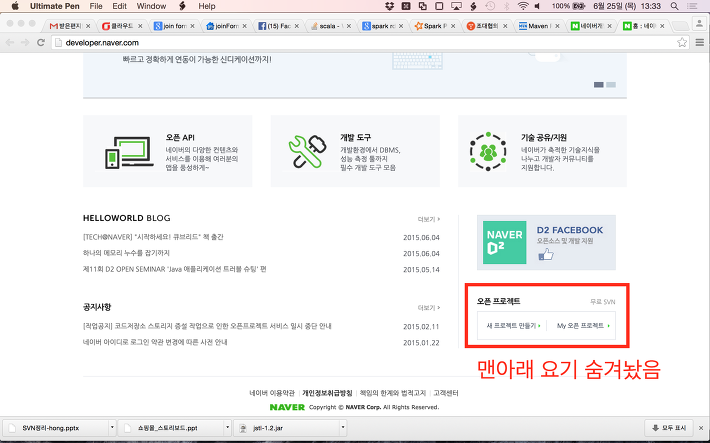Click the 무료 SVN link
710x443 pixels.
click(x=602, y=302)
